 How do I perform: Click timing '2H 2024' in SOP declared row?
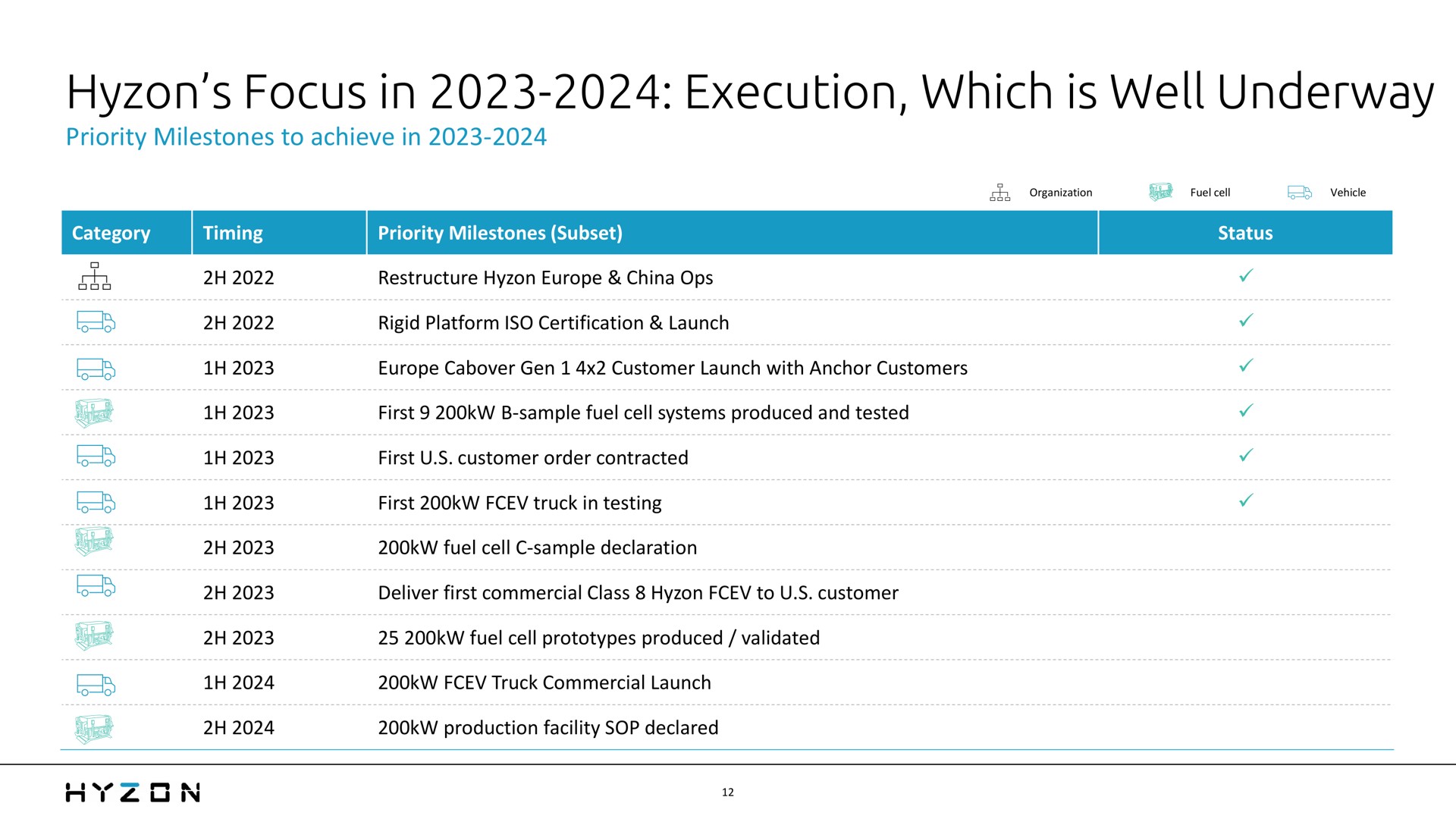click(238, 728)
